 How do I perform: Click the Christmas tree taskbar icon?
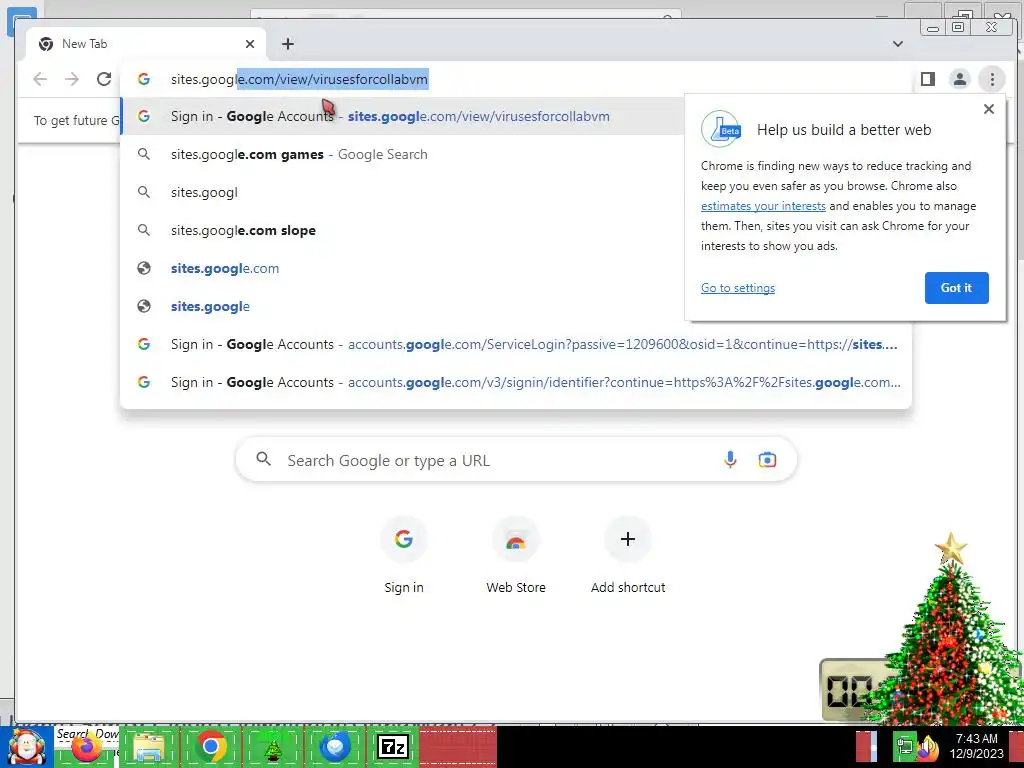(x=272, y=748)
